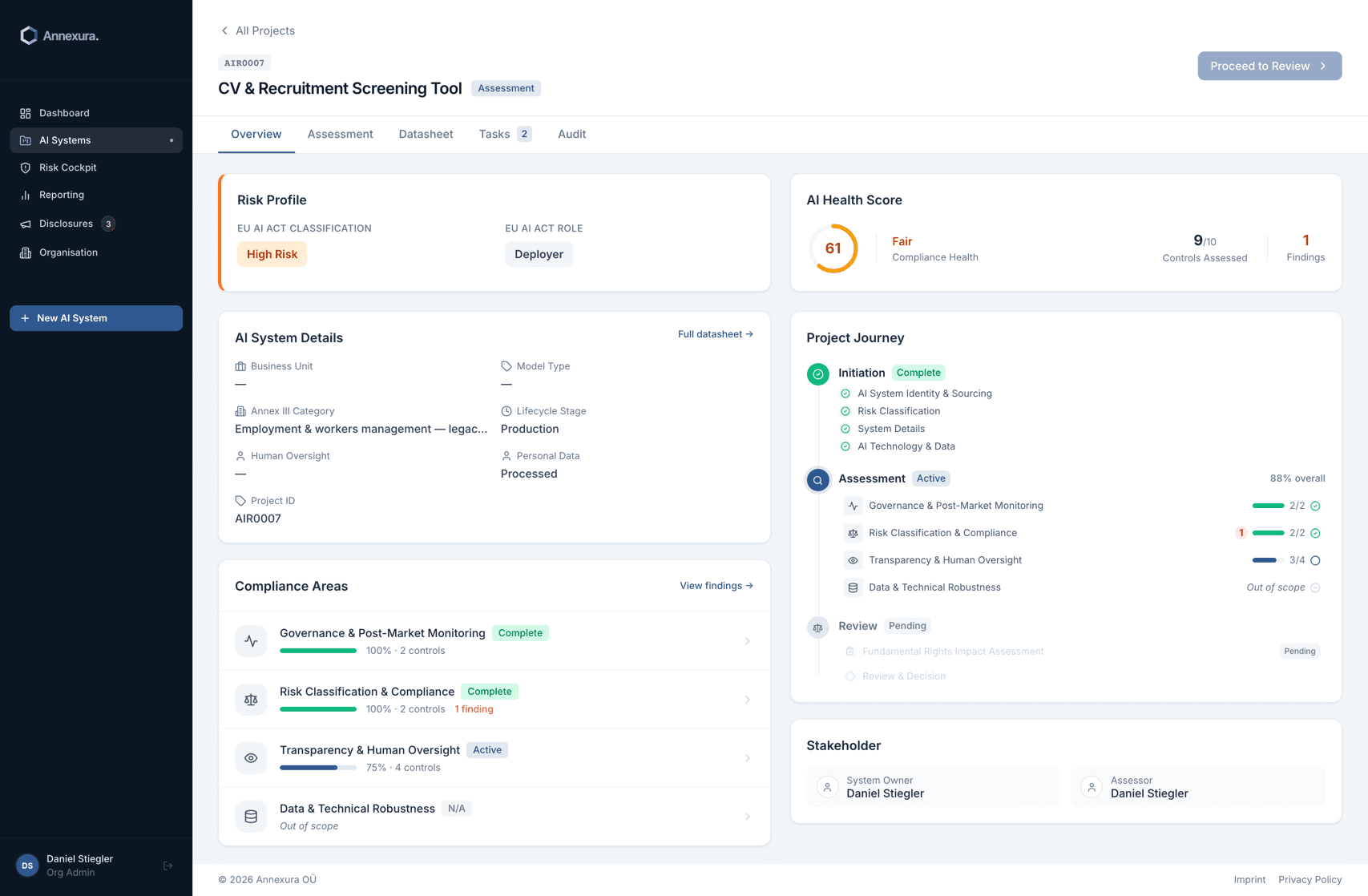The image size is (1368, 896).
Task: Open Dashboard from the sidebar
Action: click(x=96, y=113)
